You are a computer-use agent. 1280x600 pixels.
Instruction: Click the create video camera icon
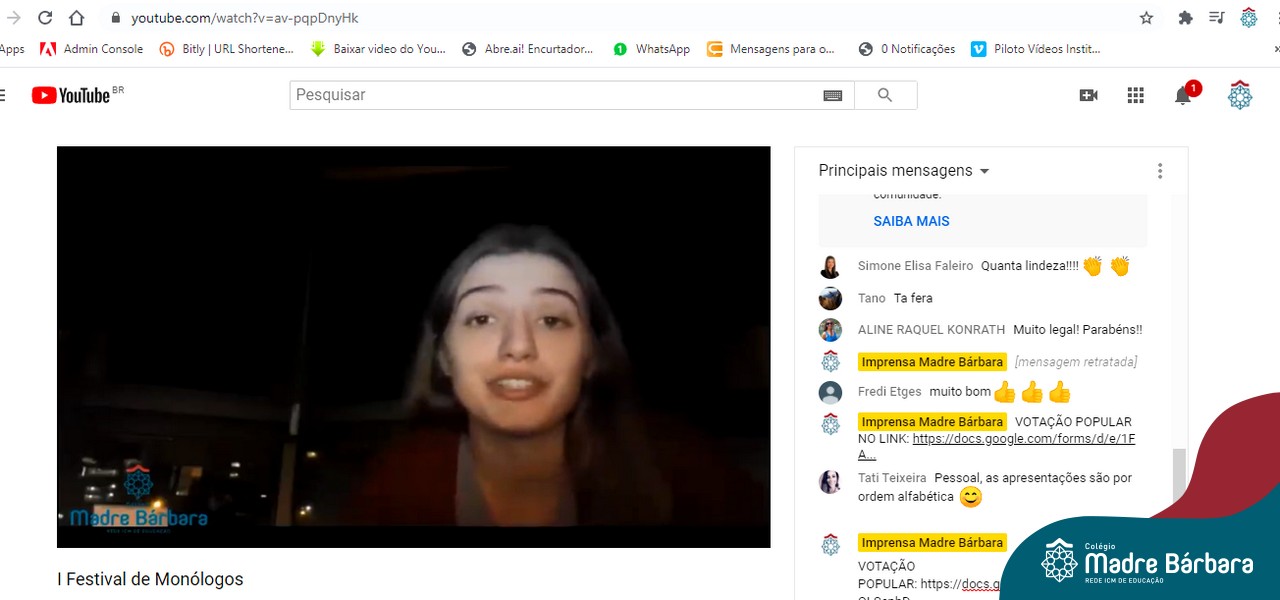1088,95
